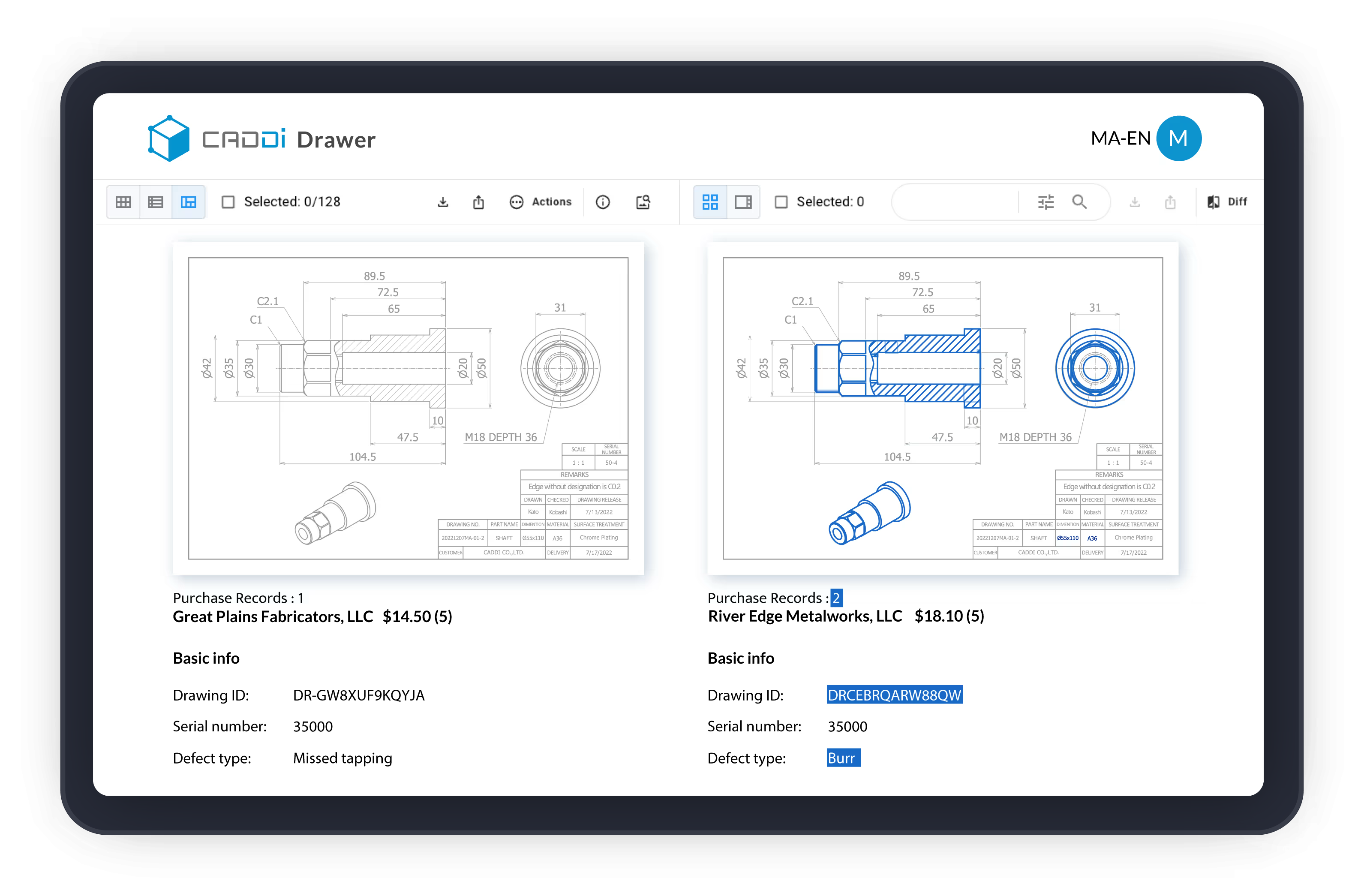This screenshot has width=1364, height=896.
Task: Select right panel tile view icon
Action: pos(710,202)
